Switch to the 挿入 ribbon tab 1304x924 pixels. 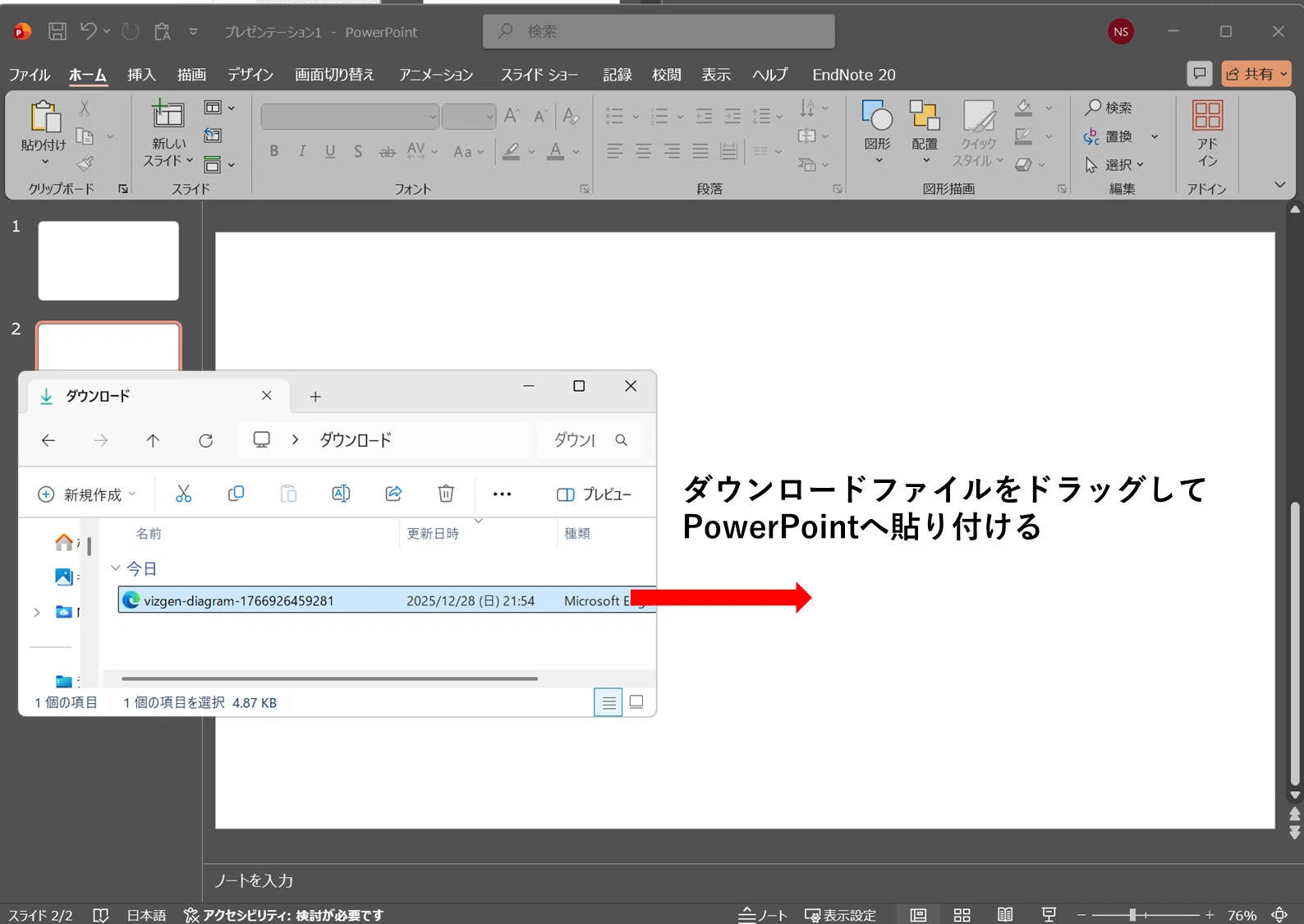pyautogui.click(x=141, y=75)
